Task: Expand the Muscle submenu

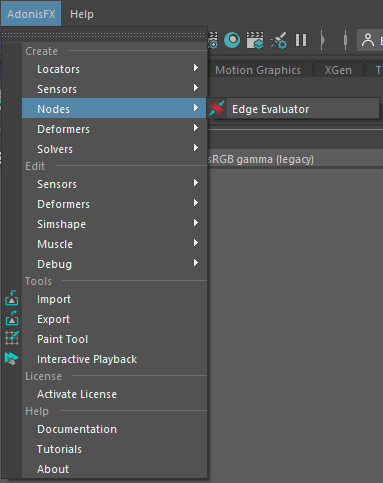Action: click(114, 244)
